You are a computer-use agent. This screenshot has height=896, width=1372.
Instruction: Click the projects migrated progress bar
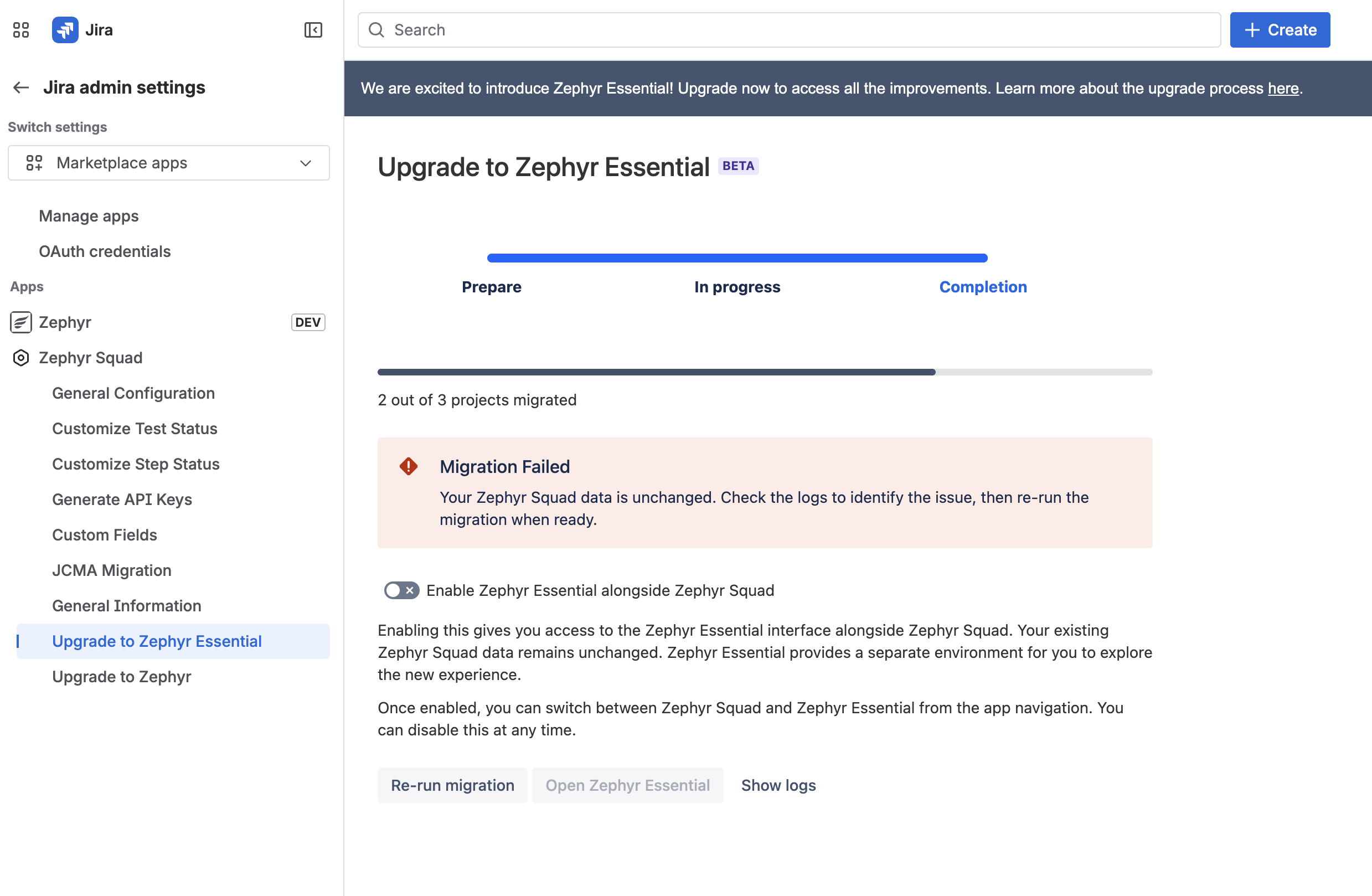(x=765, y=373)
